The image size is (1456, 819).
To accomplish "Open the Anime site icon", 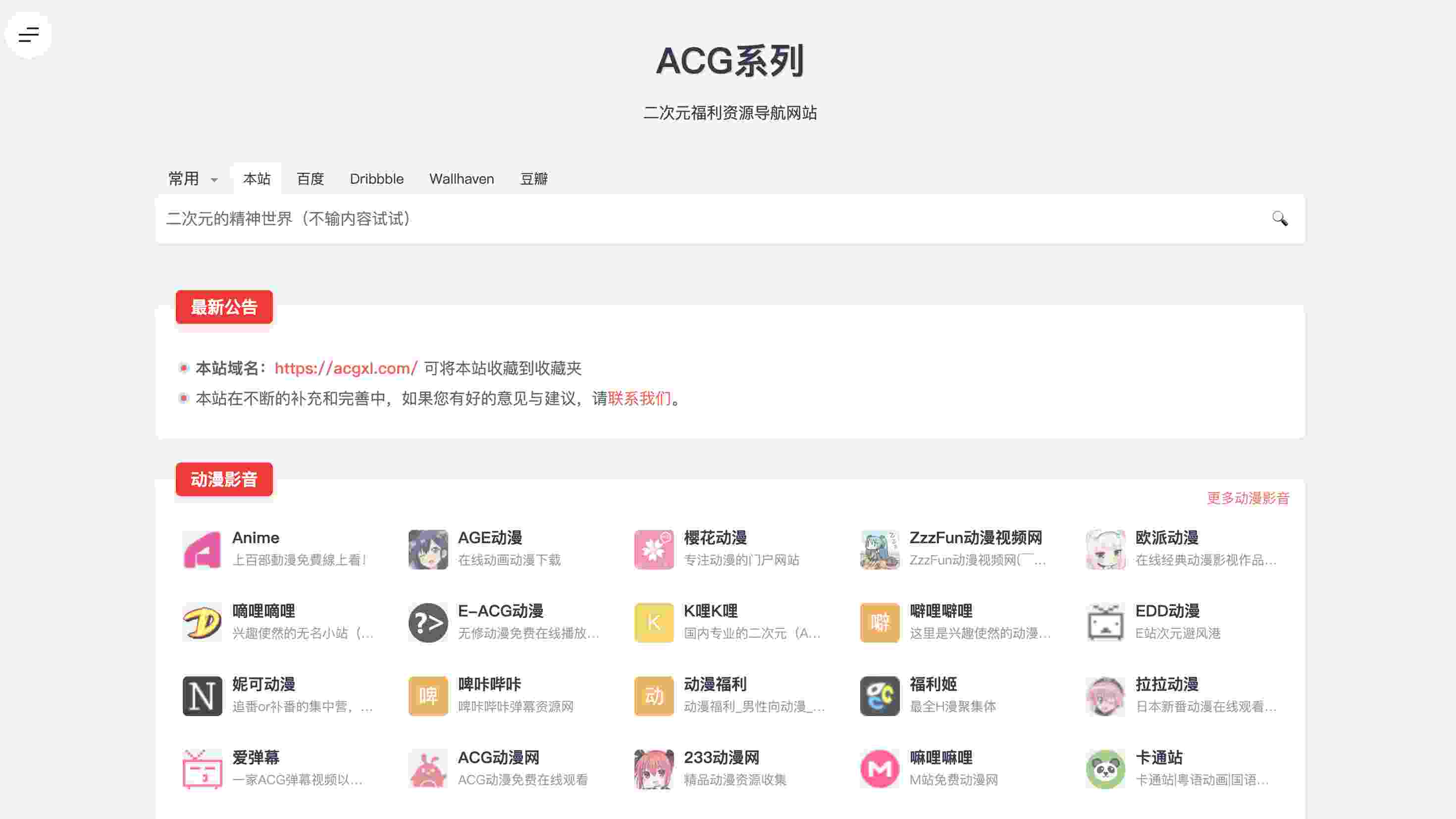I will tap(203, 550).
